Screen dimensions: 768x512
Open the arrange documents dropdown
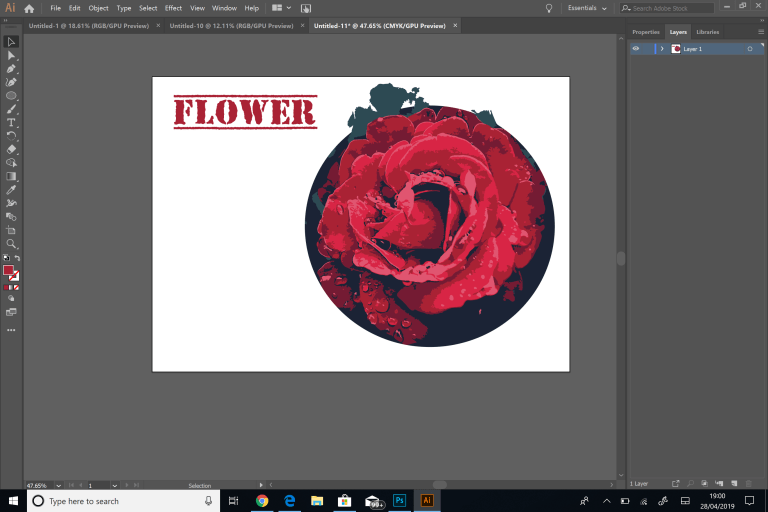[x=281, y=8]
